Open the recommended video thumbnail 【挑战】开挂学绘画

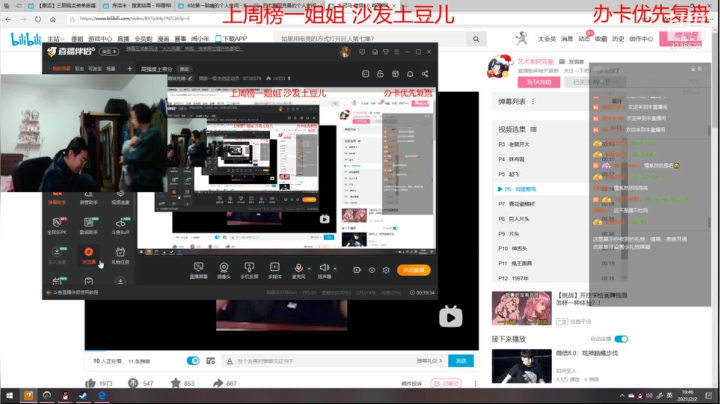click(x=521, y=308)
